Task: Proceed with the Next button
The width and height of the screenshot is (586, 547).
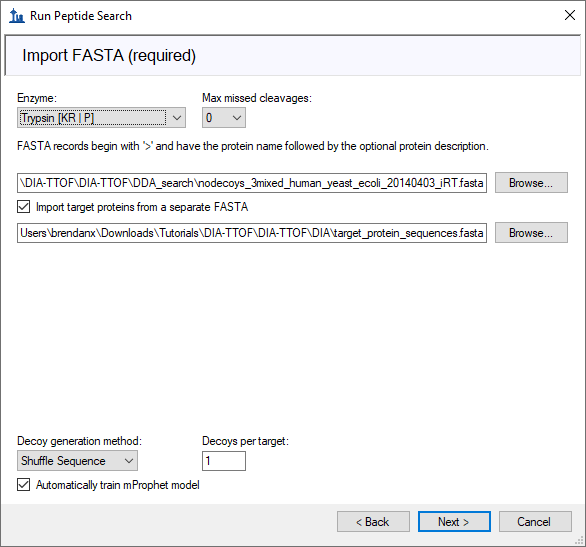Action: [454, 522]
